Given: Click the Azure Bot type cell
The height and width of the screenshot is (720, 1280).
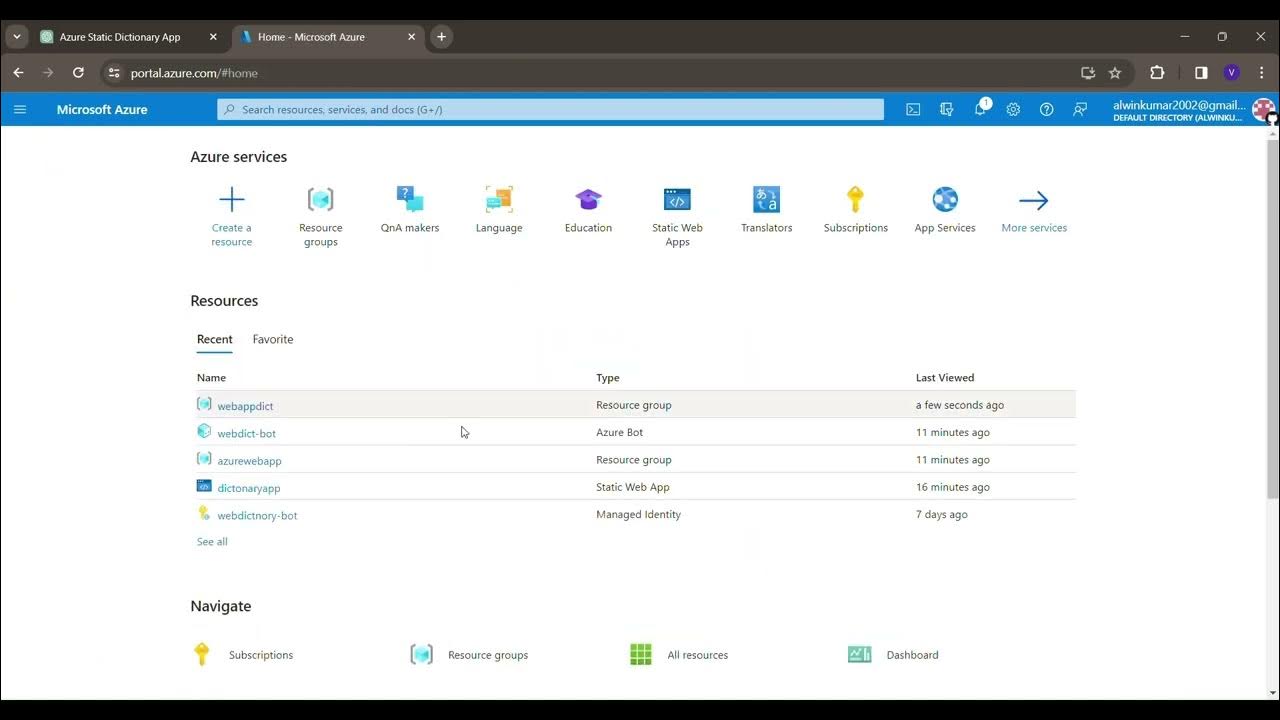Looking at the screenshot, I should [x=620, y=432].
